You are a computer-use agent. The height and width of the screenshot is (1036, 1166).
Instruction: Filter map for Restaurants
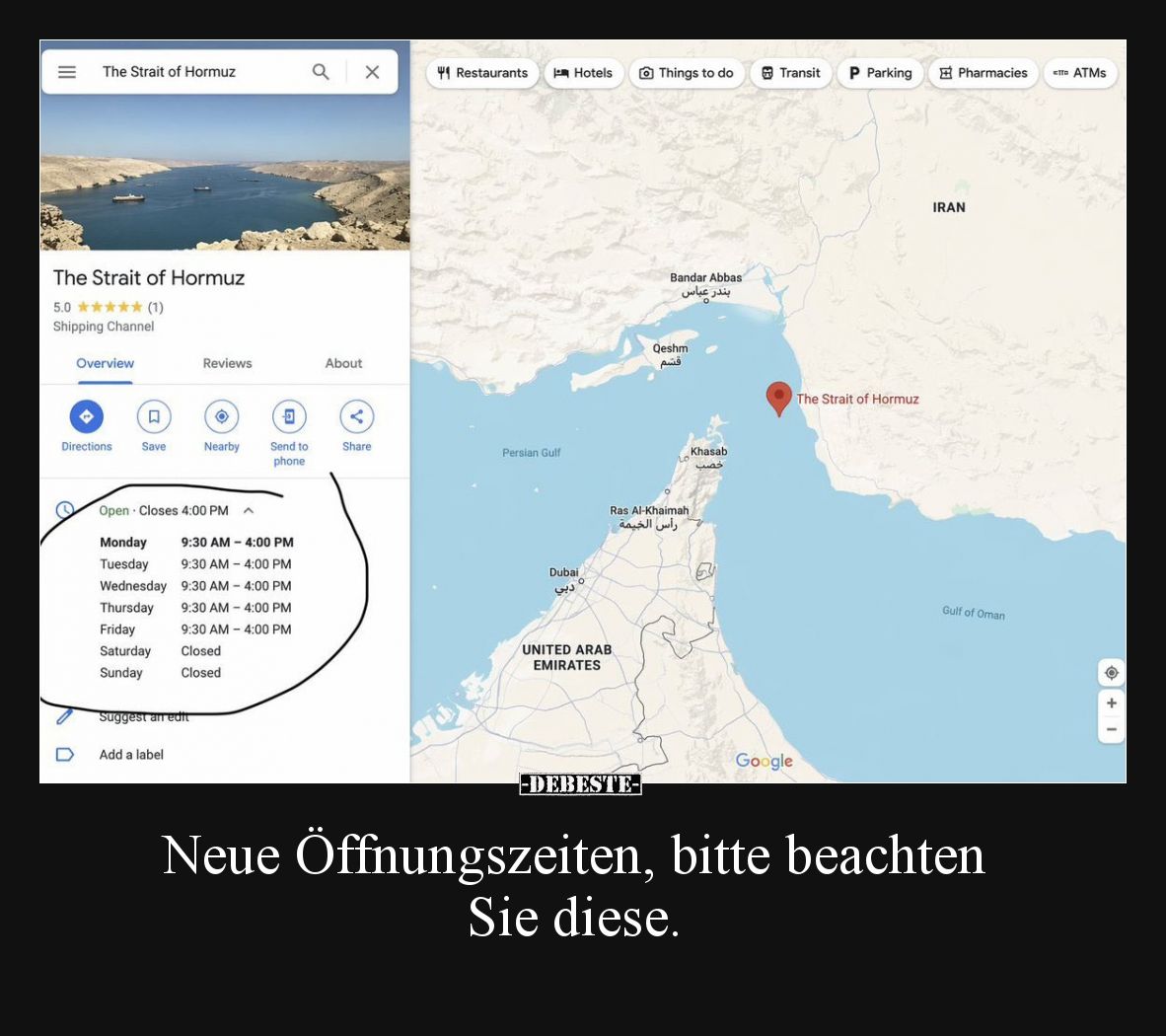(x=482, y=72)
